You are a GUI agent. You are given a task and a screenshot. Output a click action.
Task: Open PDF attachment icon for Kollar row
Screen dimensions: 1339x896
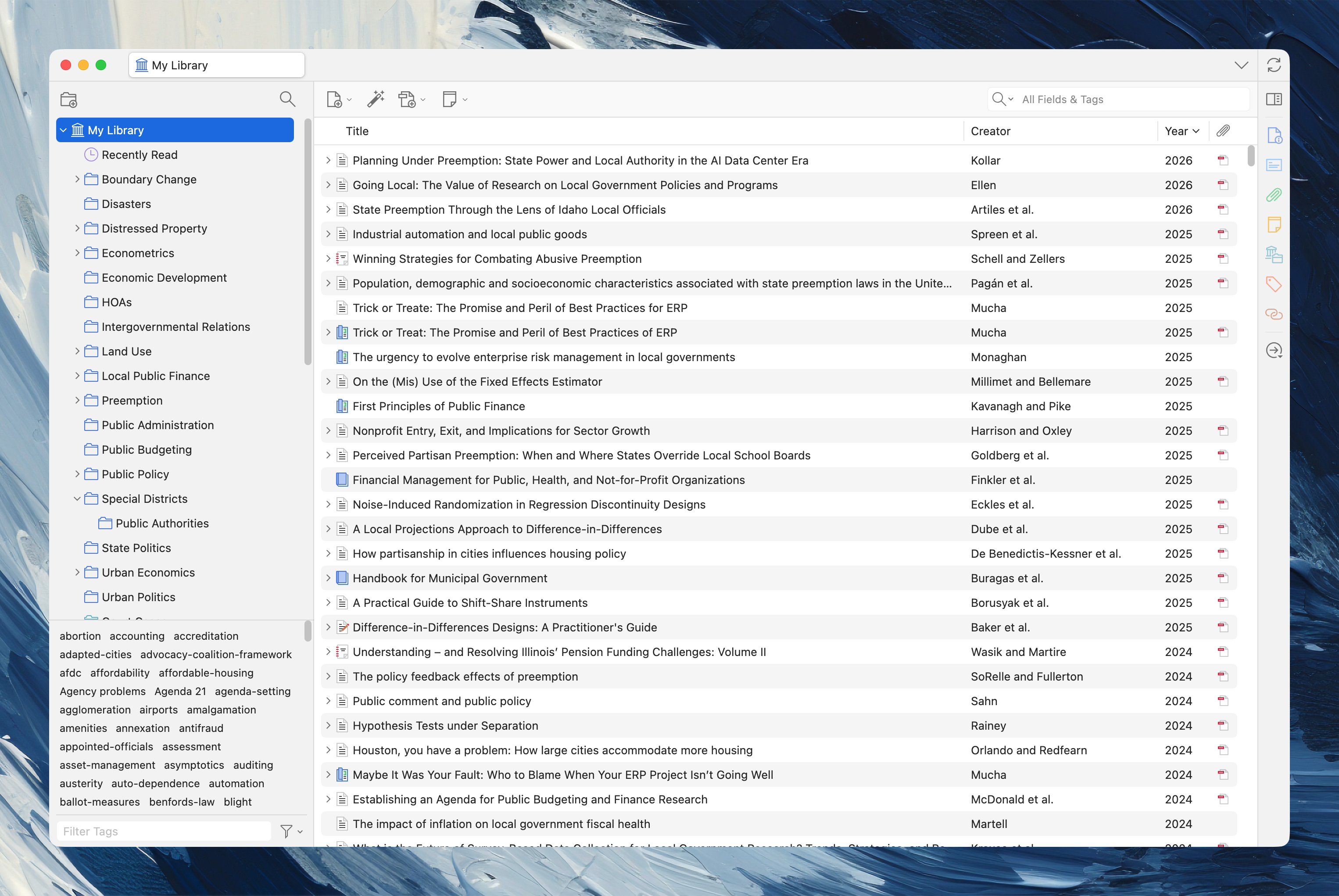[x=1223, y=161]
